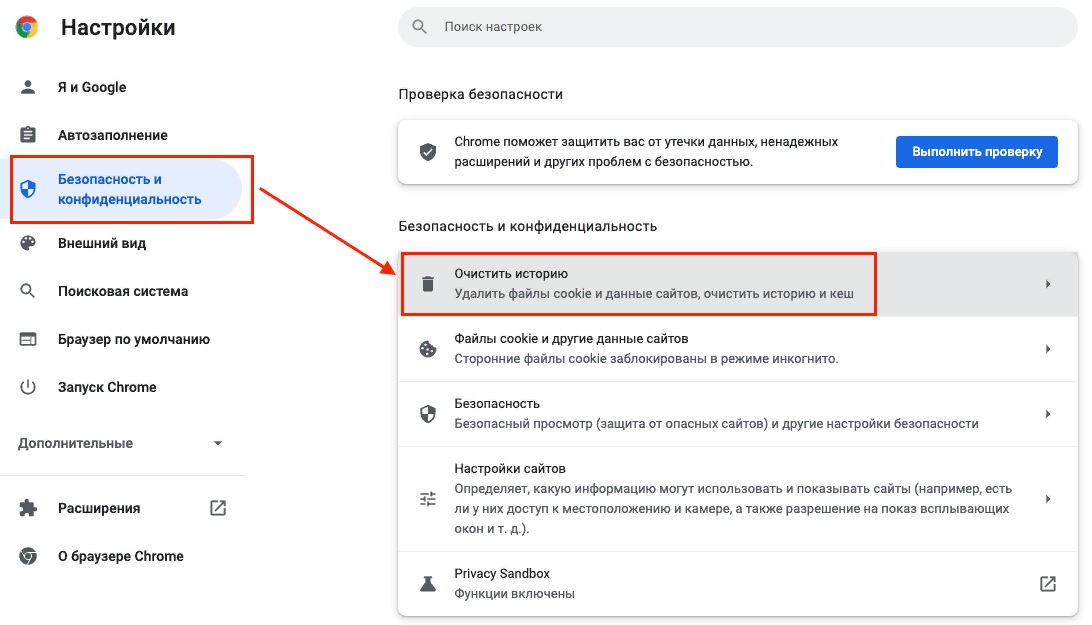The width and height of the screenshot is (1092, 625).
Task: Click the cookie icon for Файлы cookie
Action: pyautogui.click(x=428, y=349)
